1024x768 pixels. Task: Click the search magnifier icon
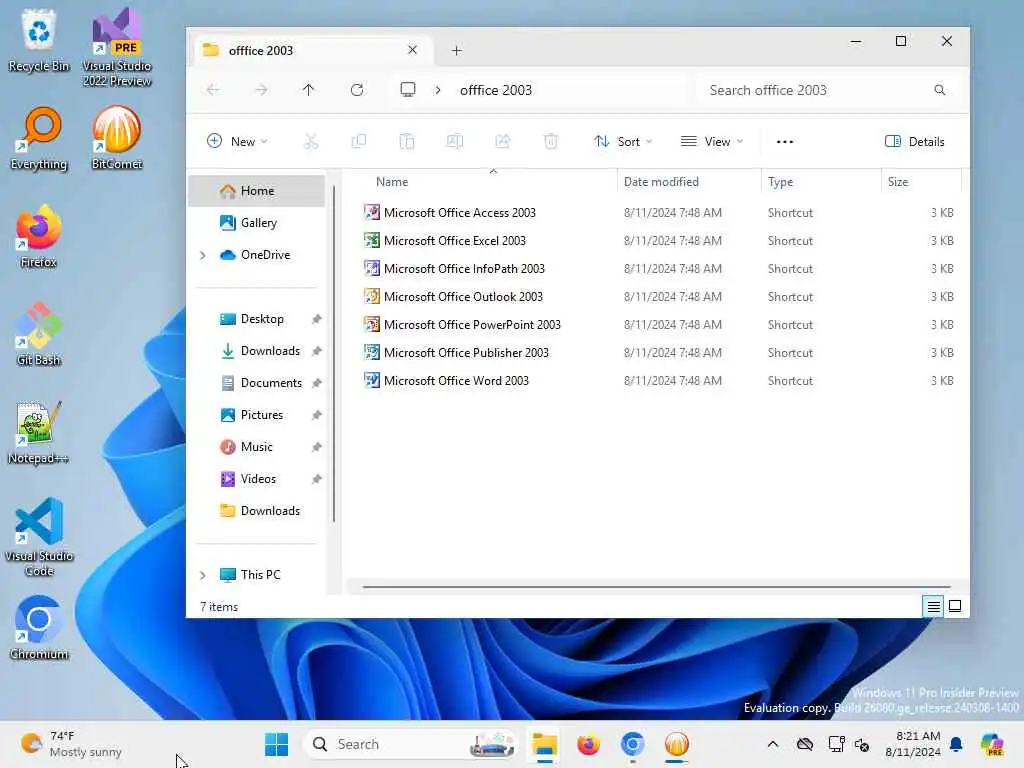point(940,90)
